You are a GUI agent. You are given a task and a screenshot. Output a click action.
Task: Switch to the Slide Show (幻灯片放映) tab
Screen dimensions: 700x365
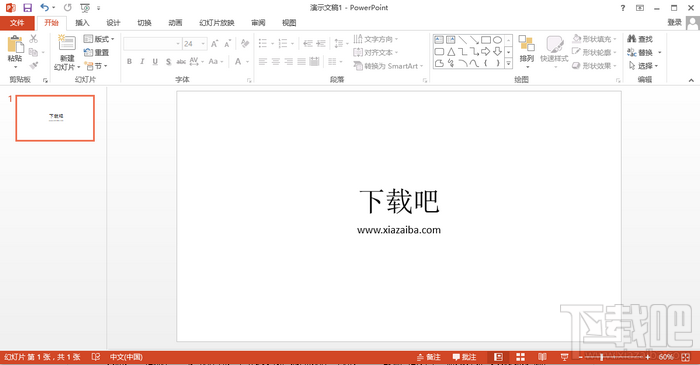coord(217,23)
